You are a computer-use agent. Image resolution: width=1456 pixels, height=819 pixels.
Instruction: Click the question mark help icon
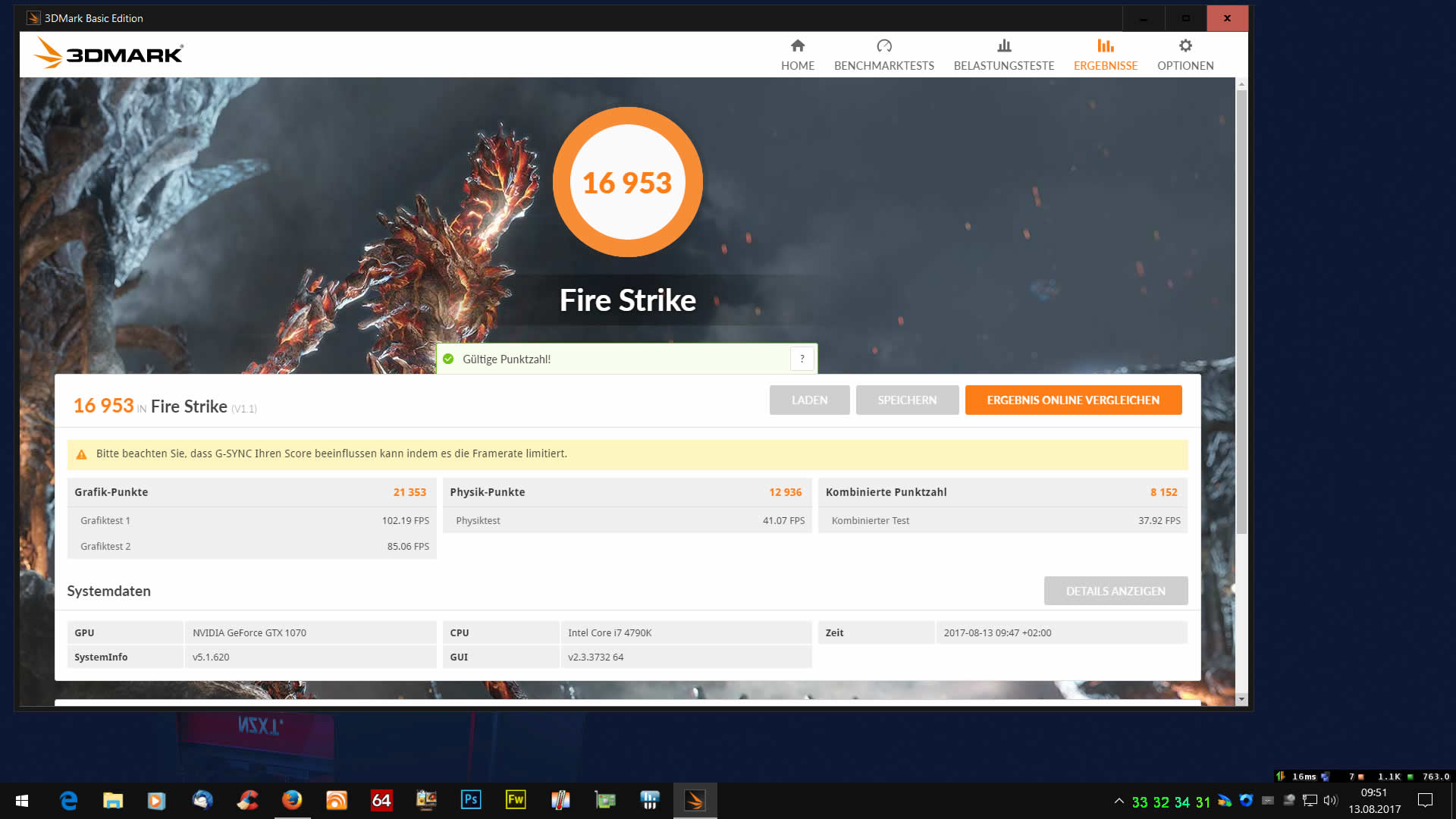coord(802,359)
